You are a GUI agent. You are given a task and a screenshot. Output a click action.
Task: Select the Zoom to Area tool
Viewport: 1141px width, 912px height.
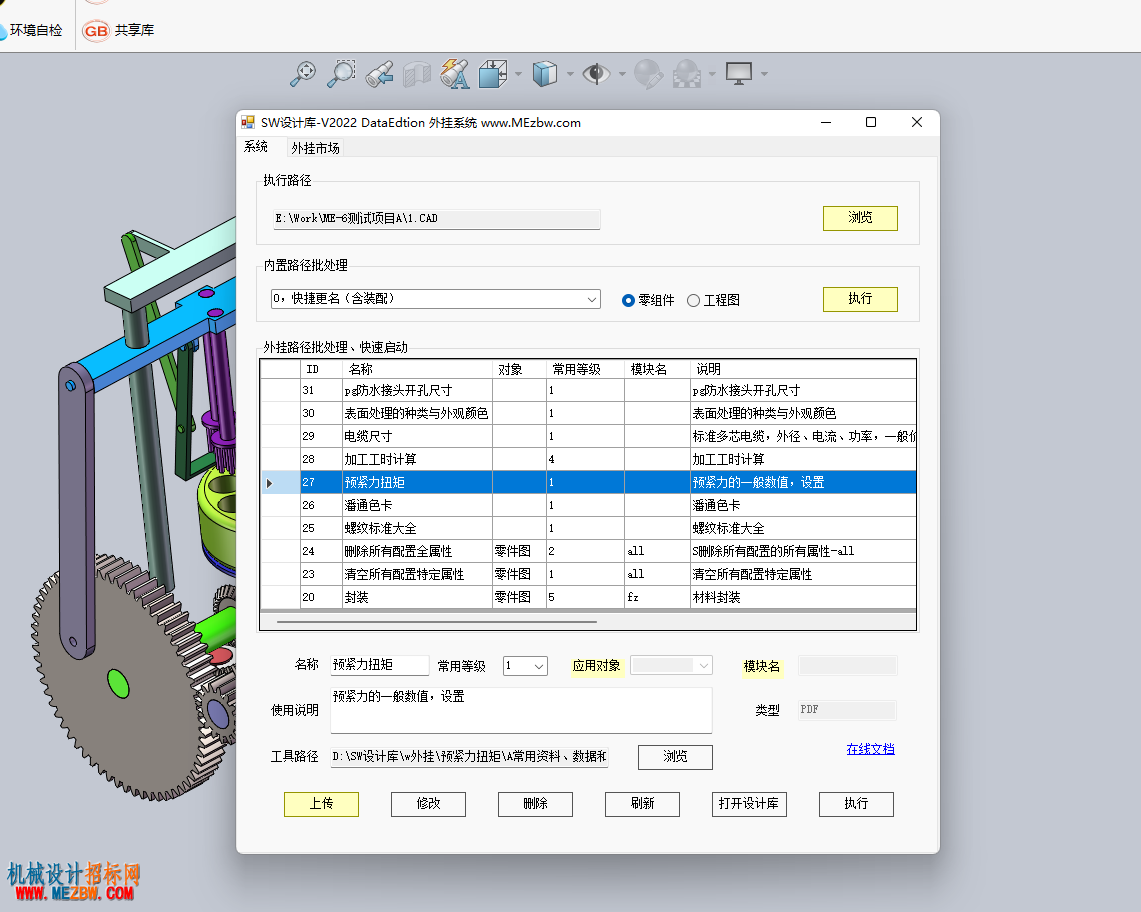341,74
